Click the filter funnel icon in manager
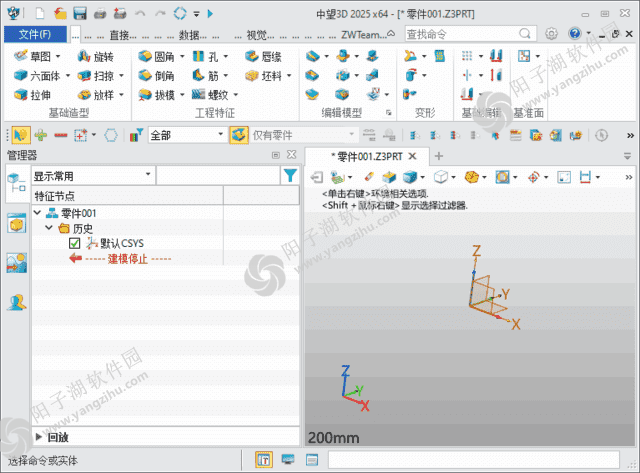 pos(290,175)
